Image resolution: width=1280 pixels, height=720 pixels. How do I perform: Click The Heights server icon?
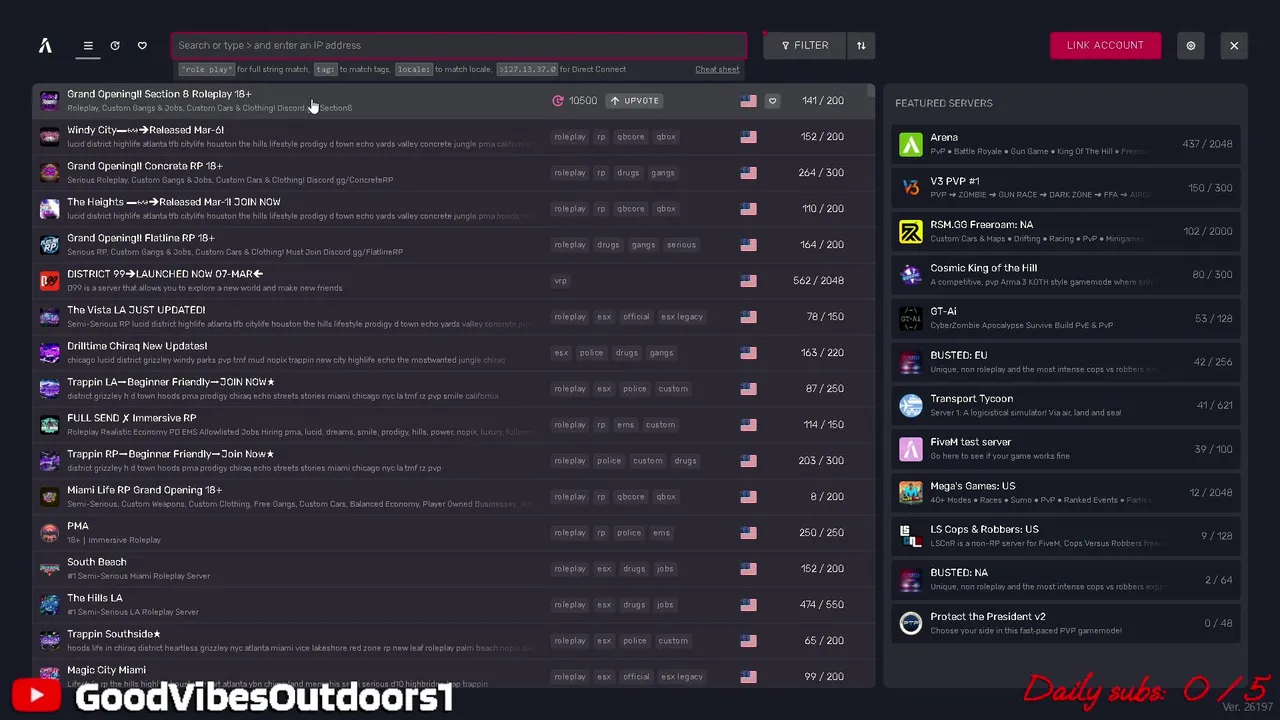[49, 208]
